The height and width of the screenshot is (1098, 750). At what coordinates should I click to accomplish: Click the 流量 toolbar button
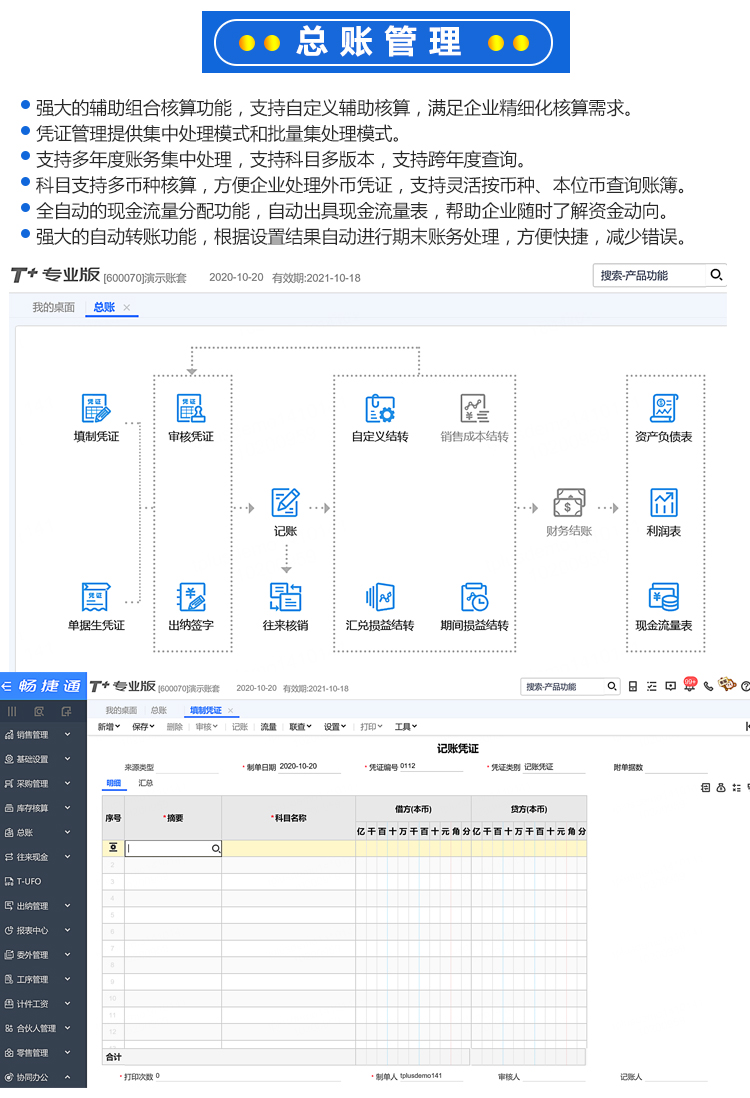268,727
